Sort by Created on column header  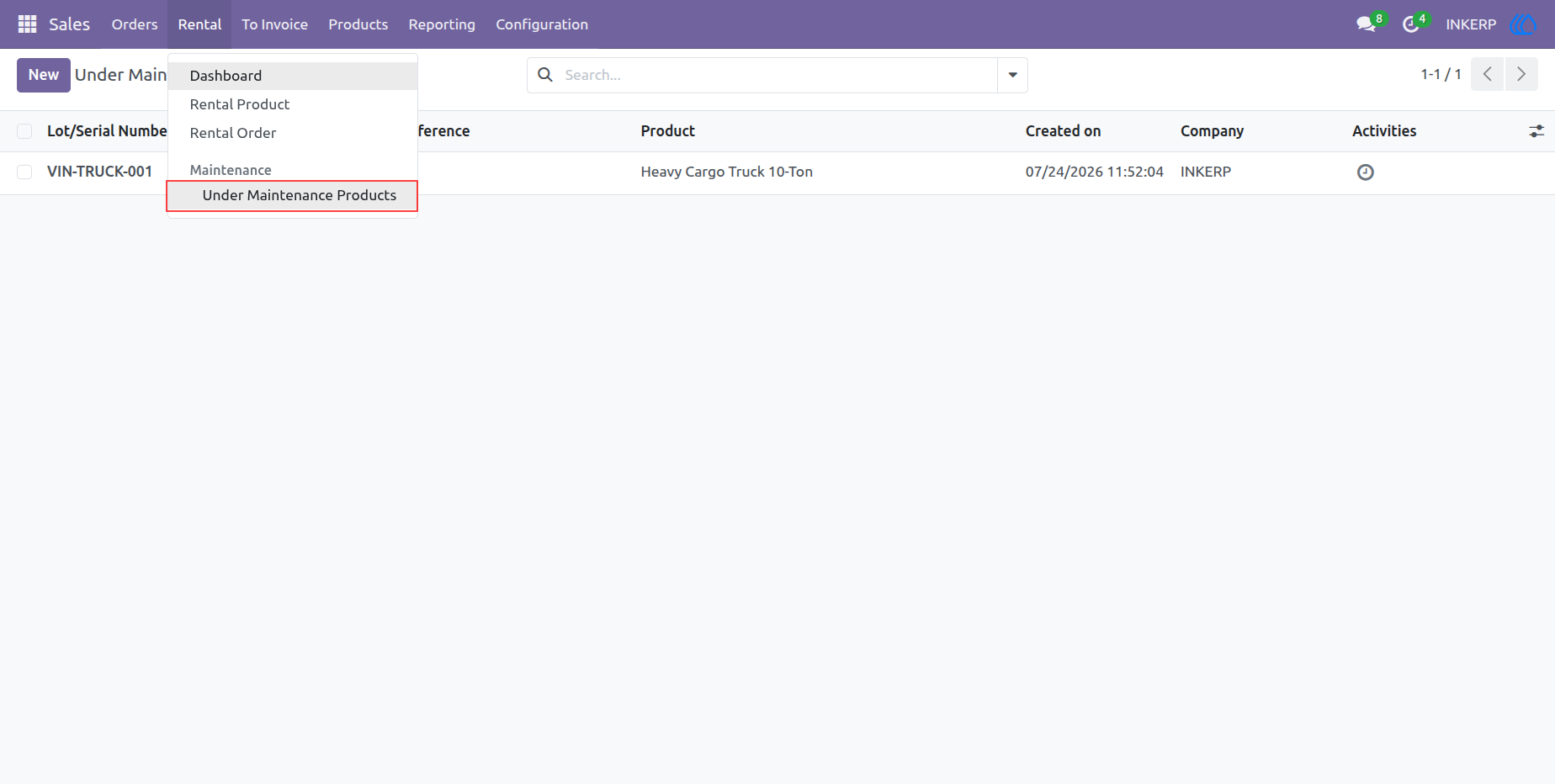pos(1063,131)
